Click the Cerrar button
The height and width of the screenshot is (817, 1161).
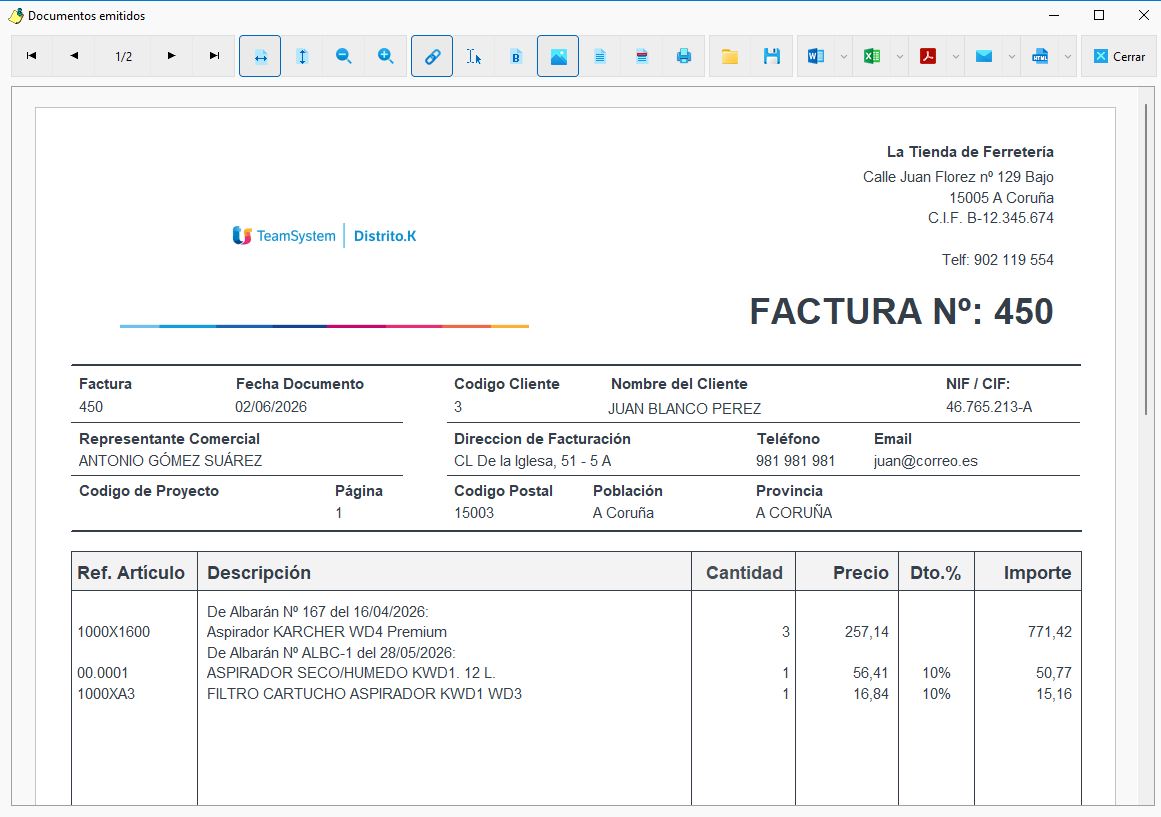click(x=1119, y=56)
